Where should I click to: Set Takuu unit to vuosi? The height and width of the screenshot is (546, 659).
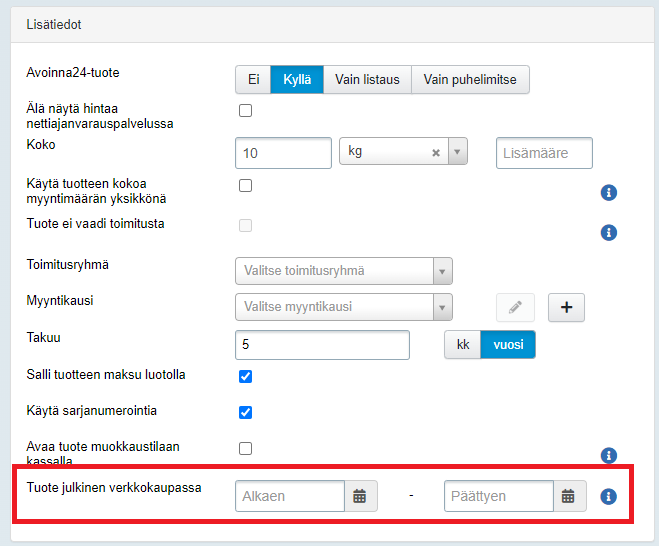pyautogui.click(x=508, y=345)
